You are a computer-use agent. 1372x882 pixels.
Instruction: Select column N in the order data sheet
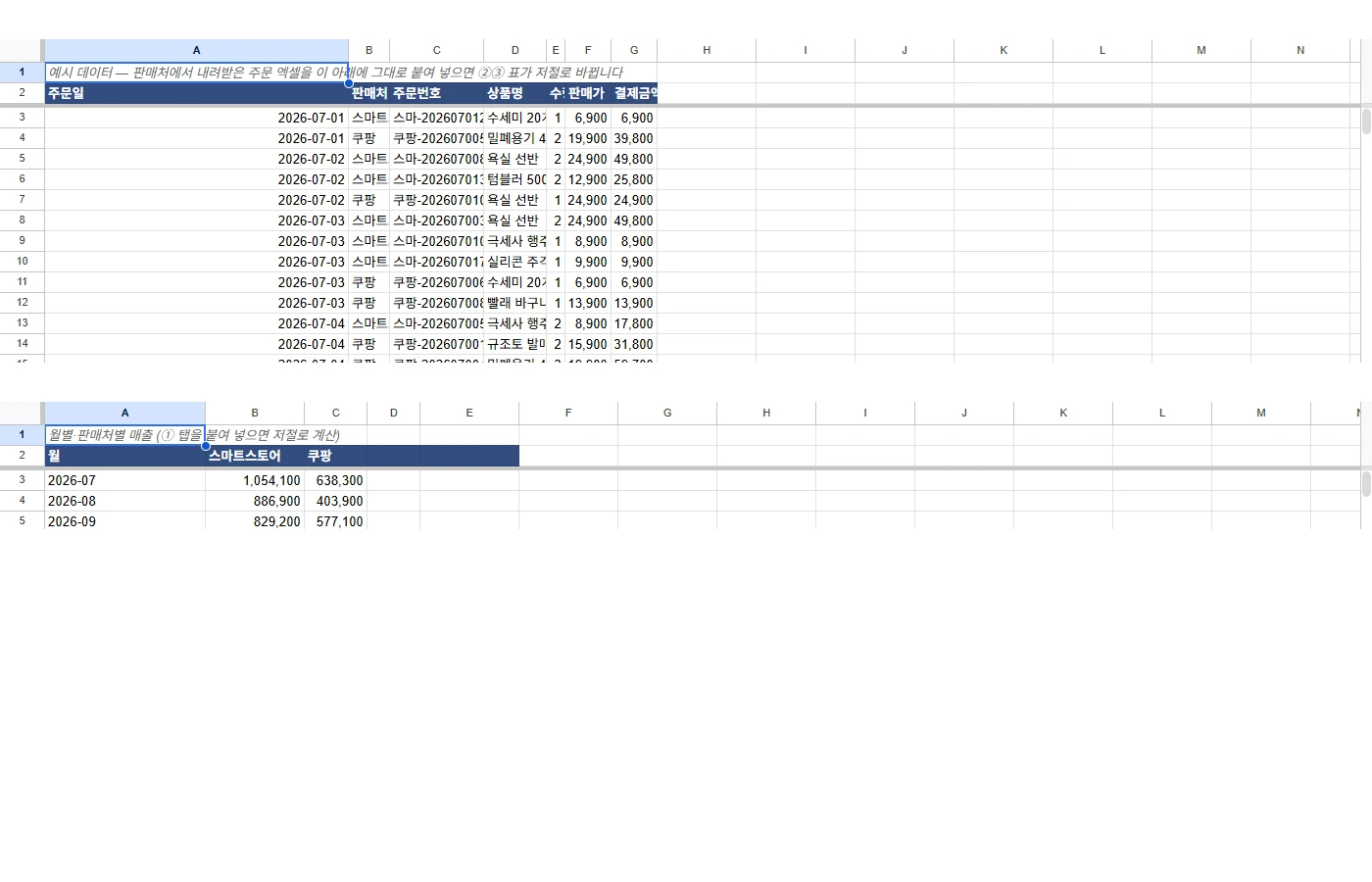1300,50
